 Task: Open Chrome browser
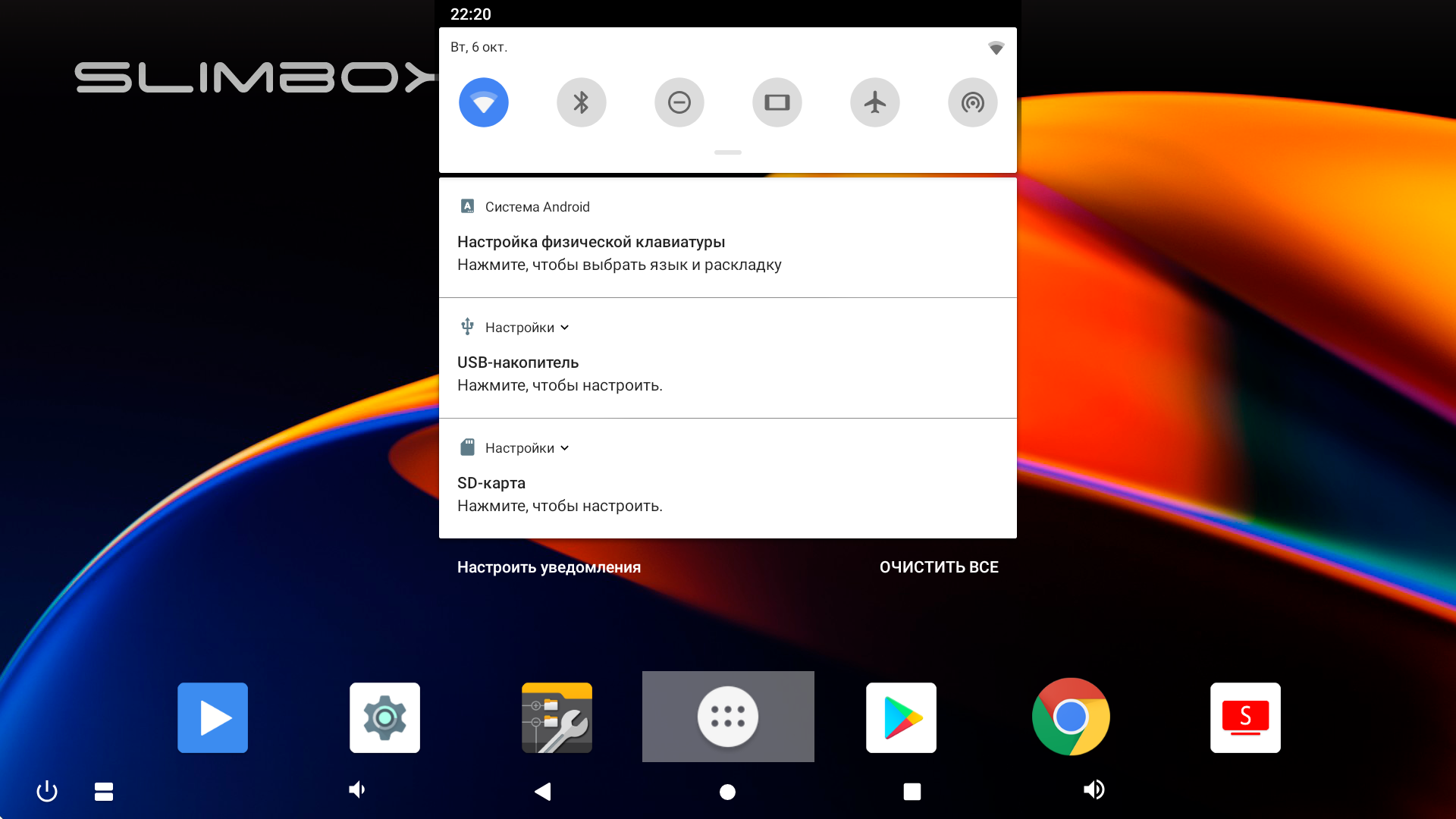tap(1071, 717)
